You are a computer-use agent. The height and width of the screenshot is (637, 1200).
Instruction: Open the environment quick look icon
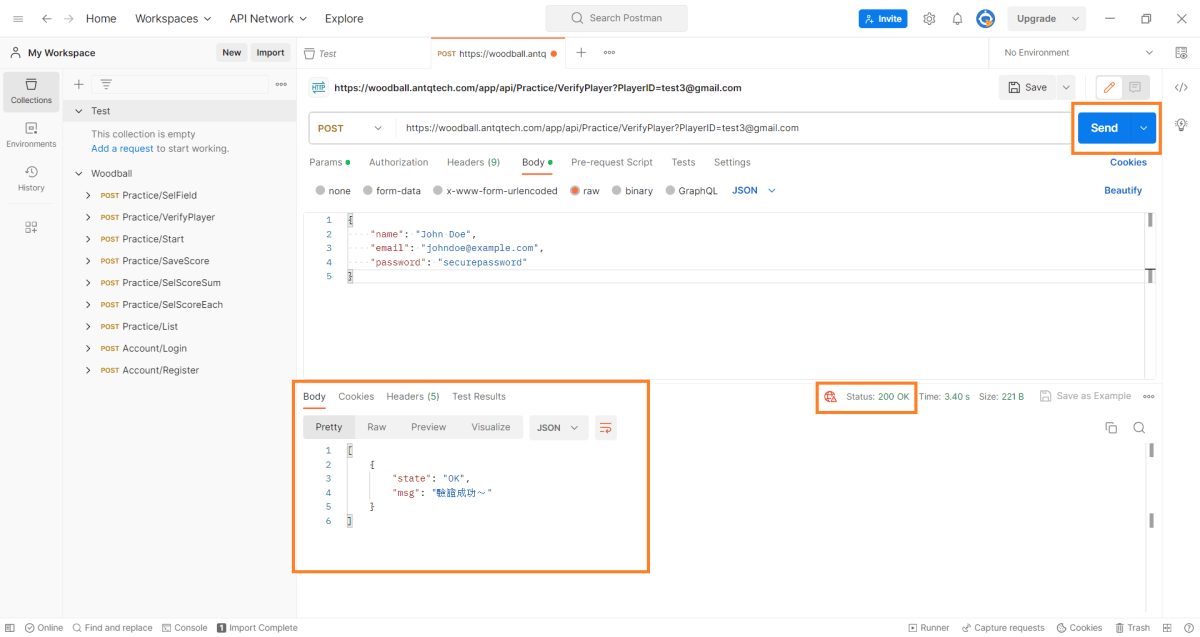[x=1181, y=52]
